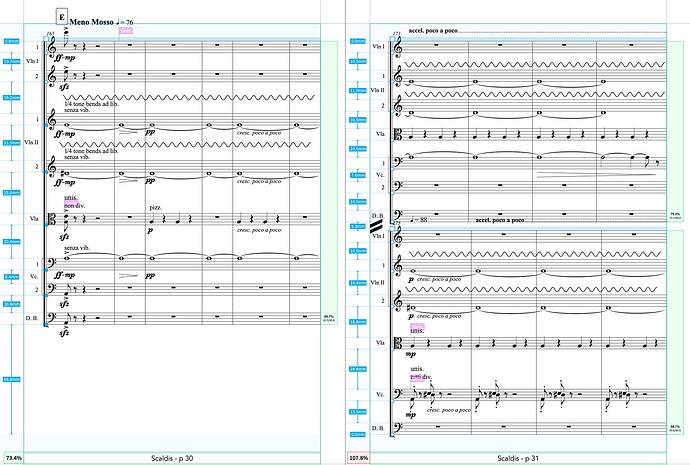
Task: Select the system frame handle above bar 165
Action: [46, 39]
